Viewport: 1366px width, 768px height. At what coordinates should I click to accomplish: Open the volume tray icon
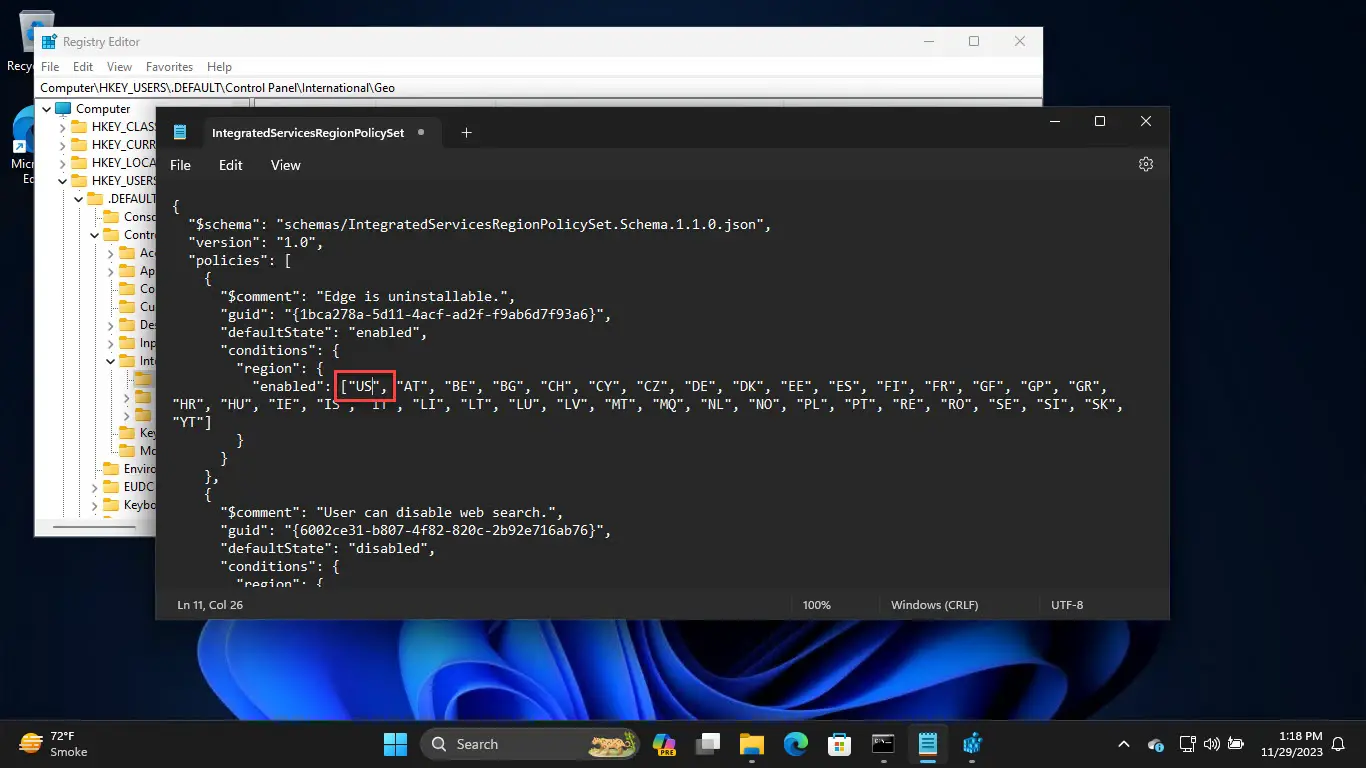coord(1211,744)
